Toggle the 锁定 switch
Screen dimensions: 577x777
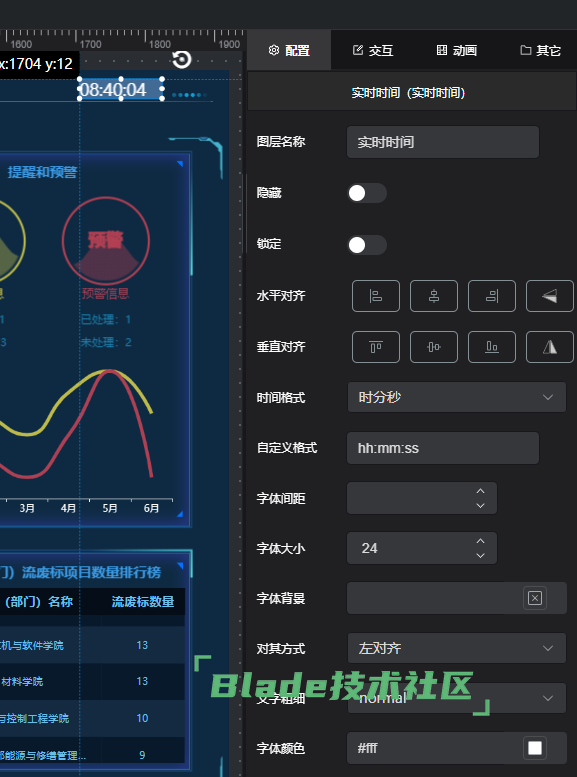coord(367,245)
